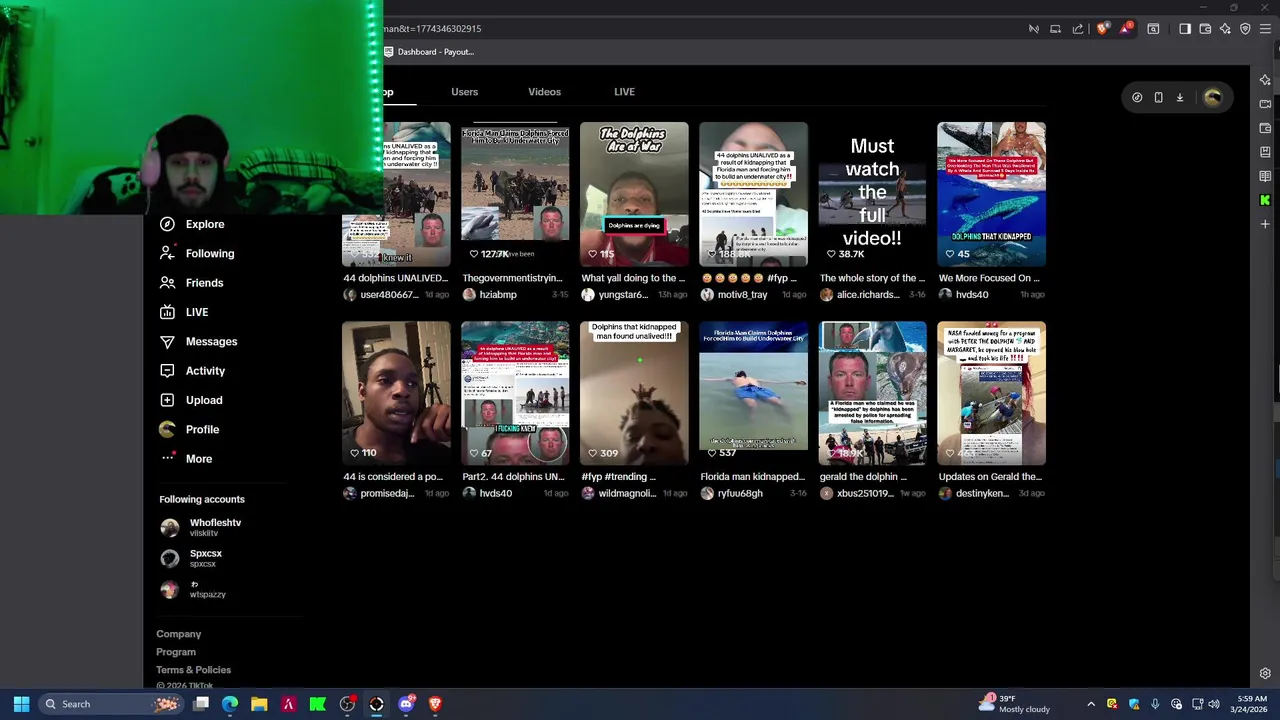
Task: Open browser sidebar settings gear
Action: point(1265,674)
